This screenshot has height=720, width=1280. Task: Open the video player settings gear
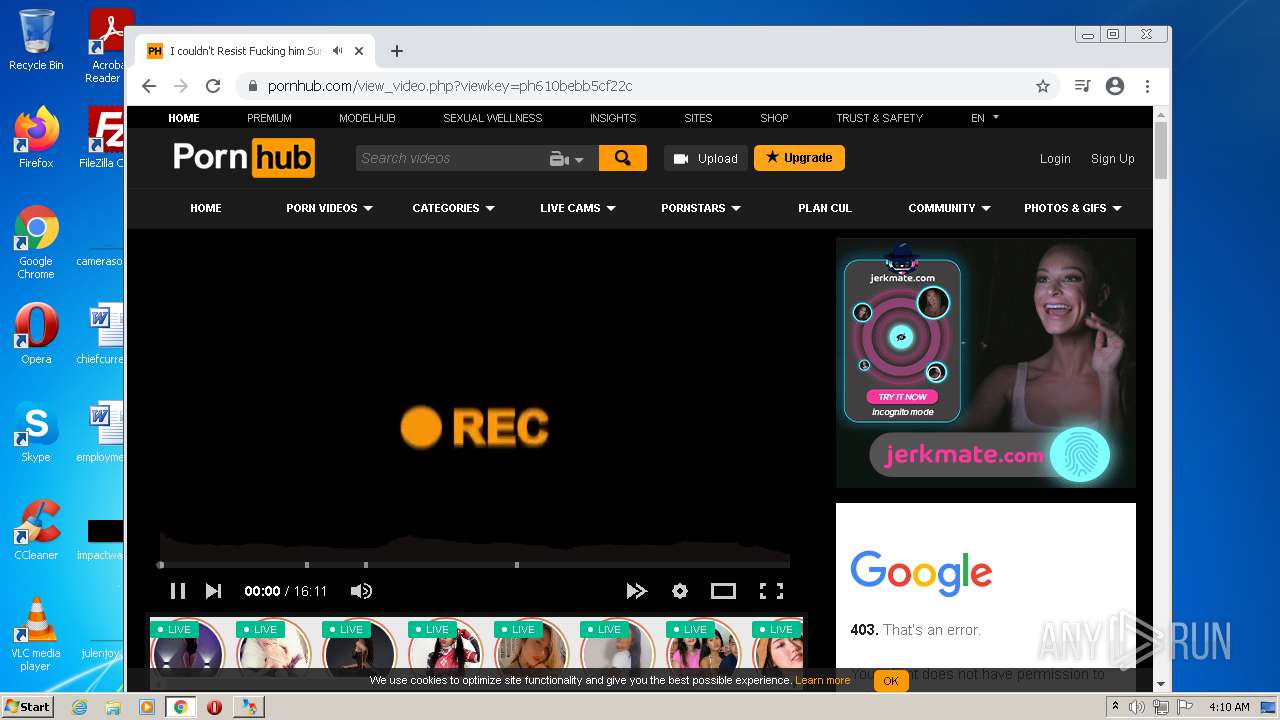(680, 591)
